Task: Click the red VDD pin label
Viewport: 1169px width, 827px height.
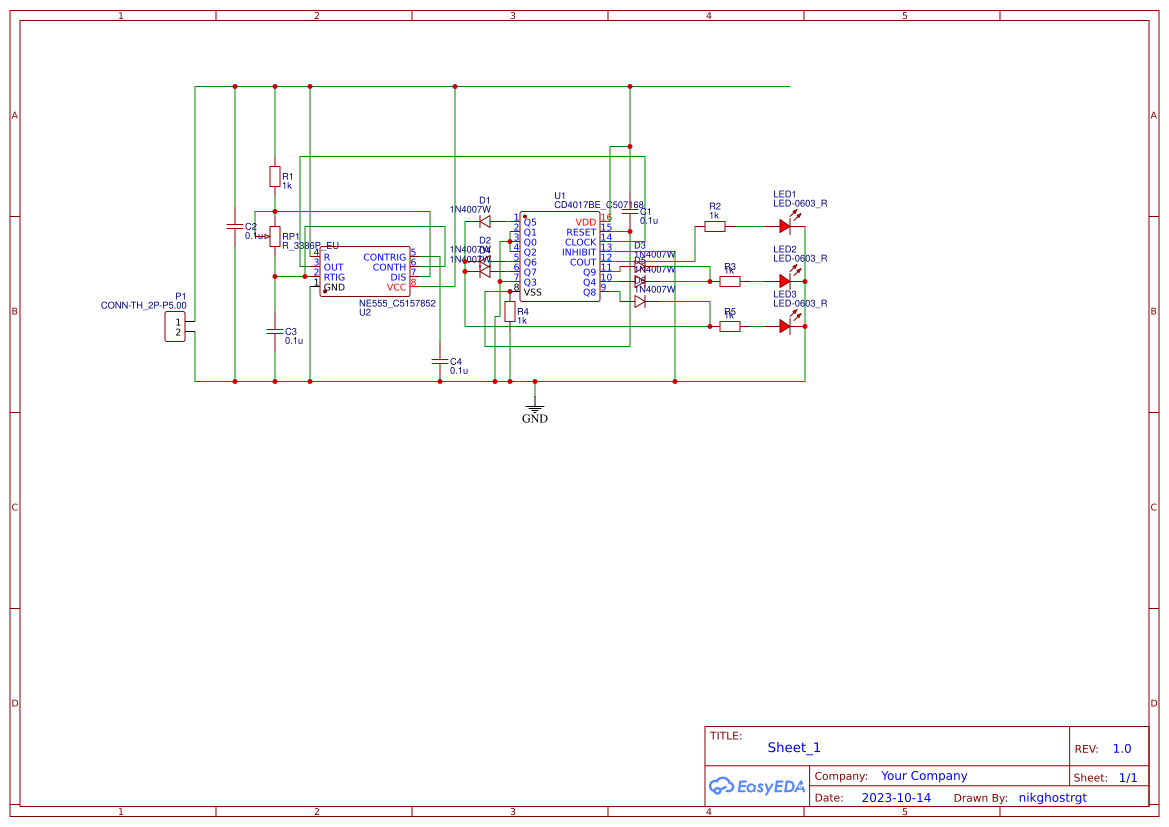Action: coord(585,222)
